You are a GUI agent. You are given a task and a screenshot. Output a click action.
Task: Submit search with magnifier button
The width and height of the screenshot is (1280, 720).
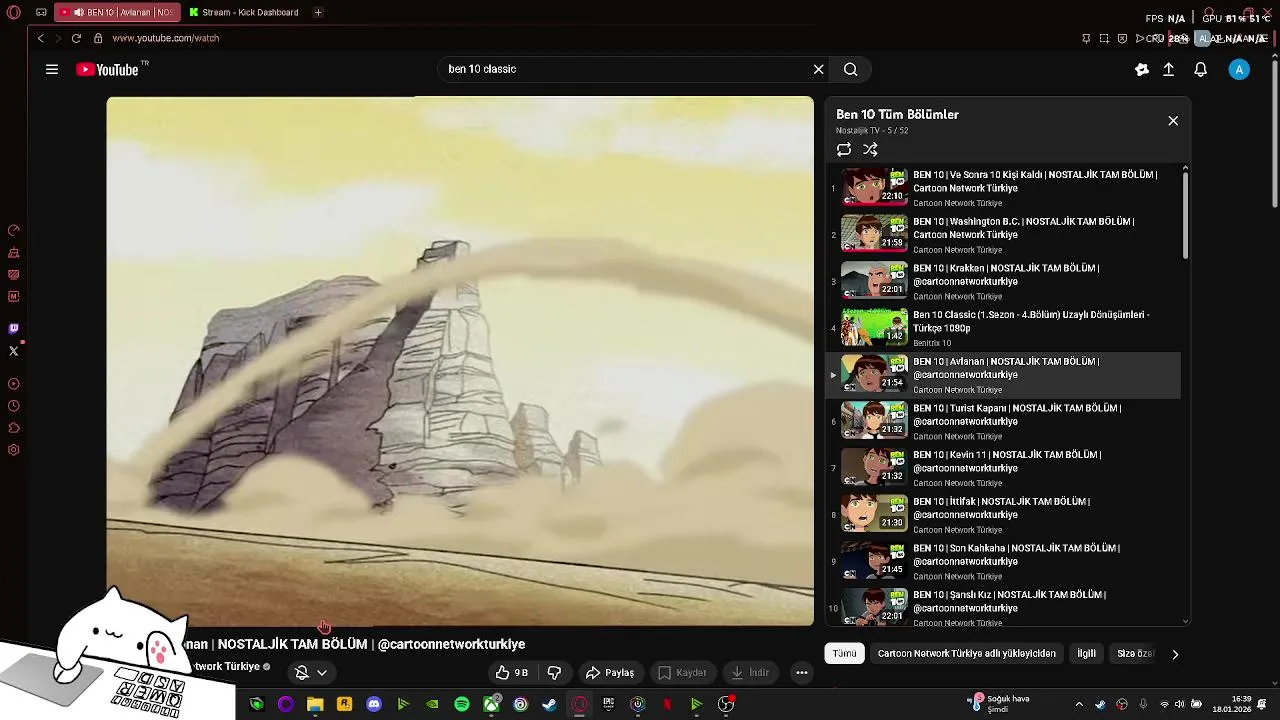tap(850, 69)
